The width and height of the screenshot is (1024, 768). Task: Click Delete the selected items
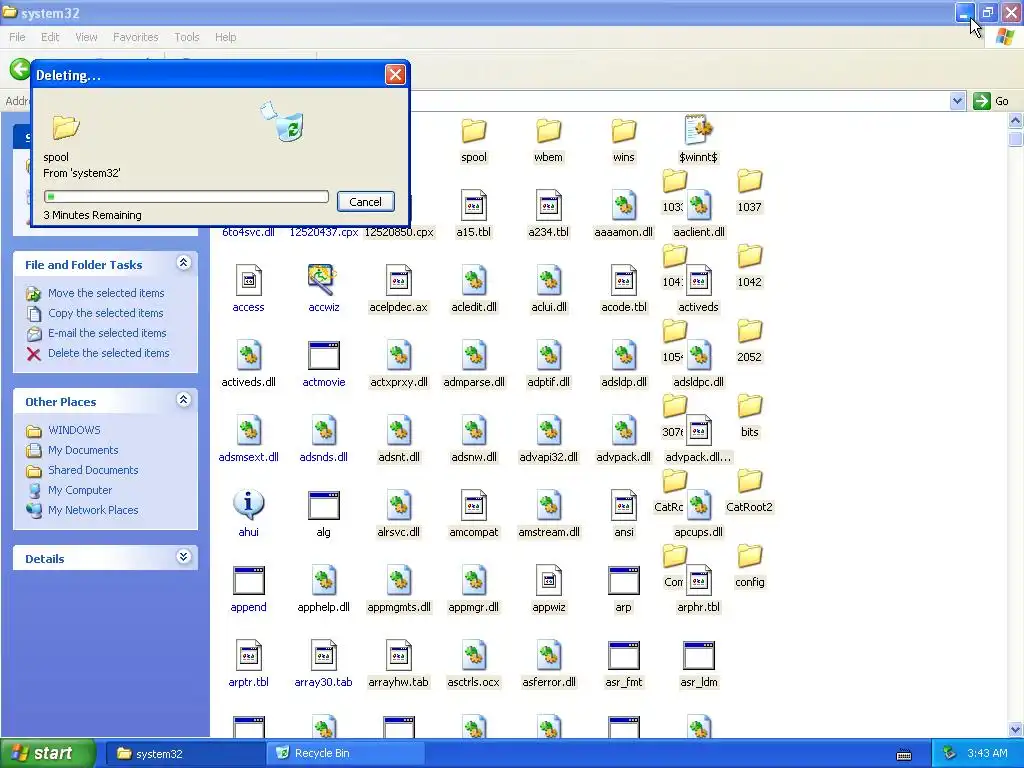pos(108,353)
